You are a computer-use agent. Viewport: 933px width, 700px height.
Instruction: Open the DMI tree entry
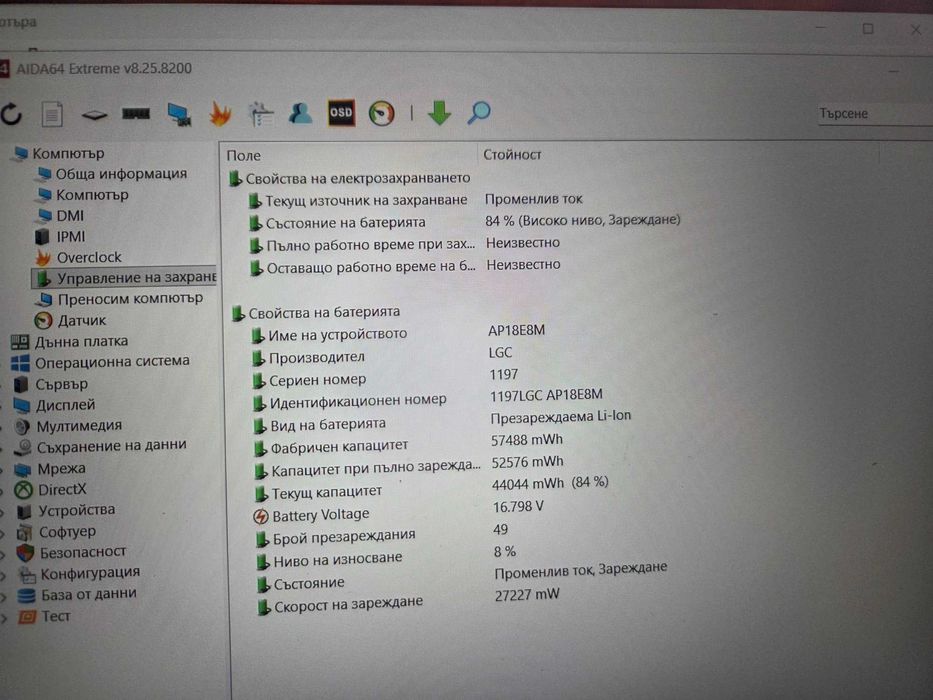coord(61,215)
